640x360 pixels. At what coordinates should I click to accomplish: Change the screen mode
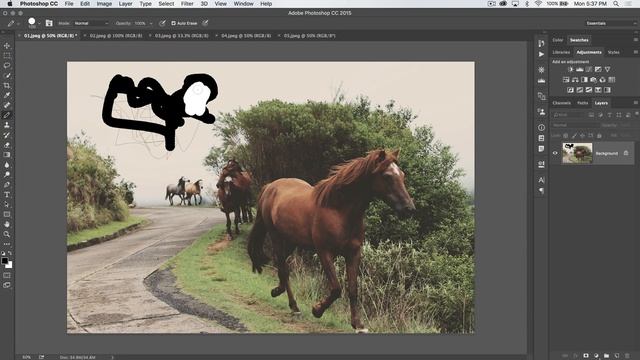7,285
